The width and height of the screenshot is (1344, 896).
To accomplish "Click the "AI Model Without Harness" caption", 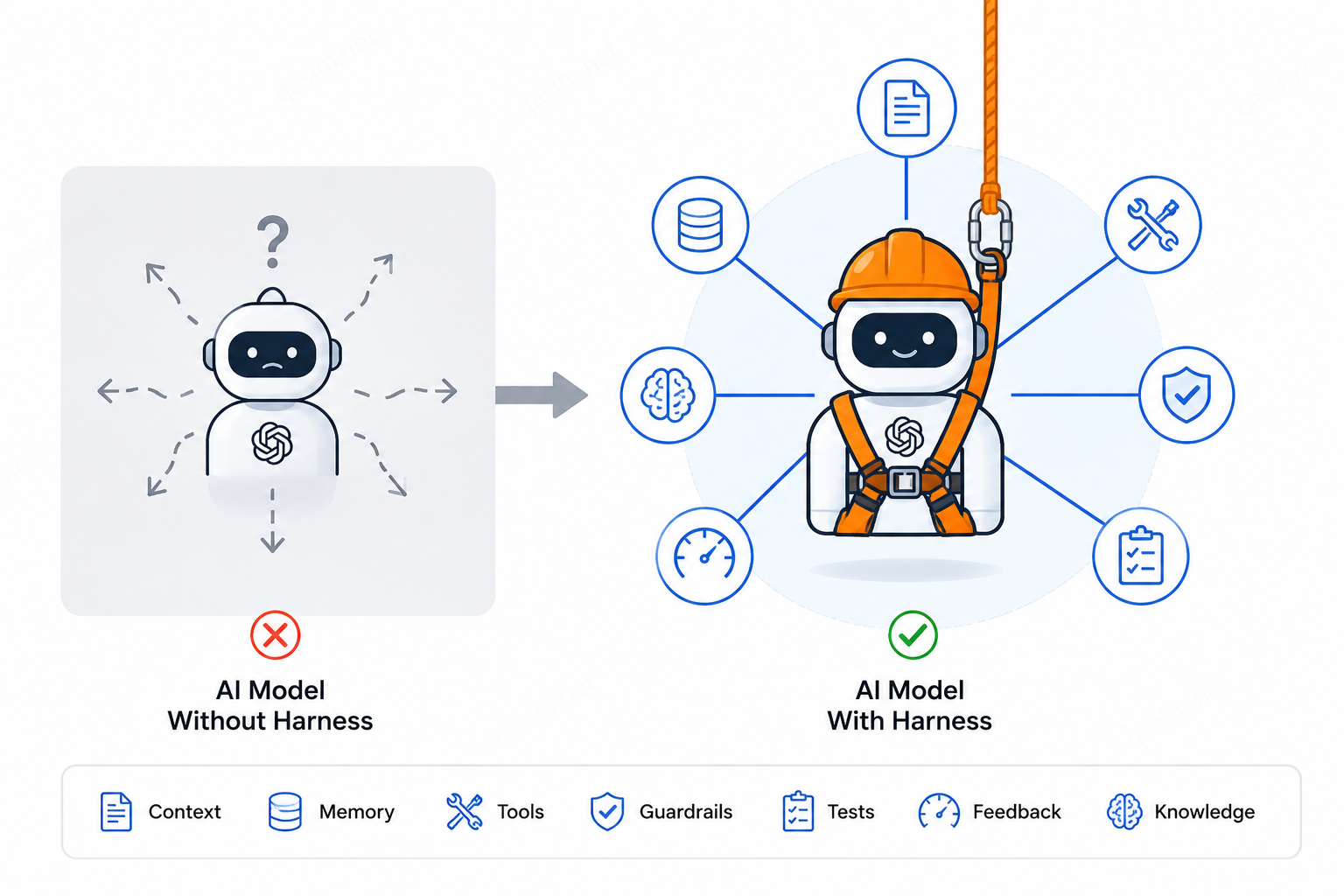I will (x=270, y=705).
